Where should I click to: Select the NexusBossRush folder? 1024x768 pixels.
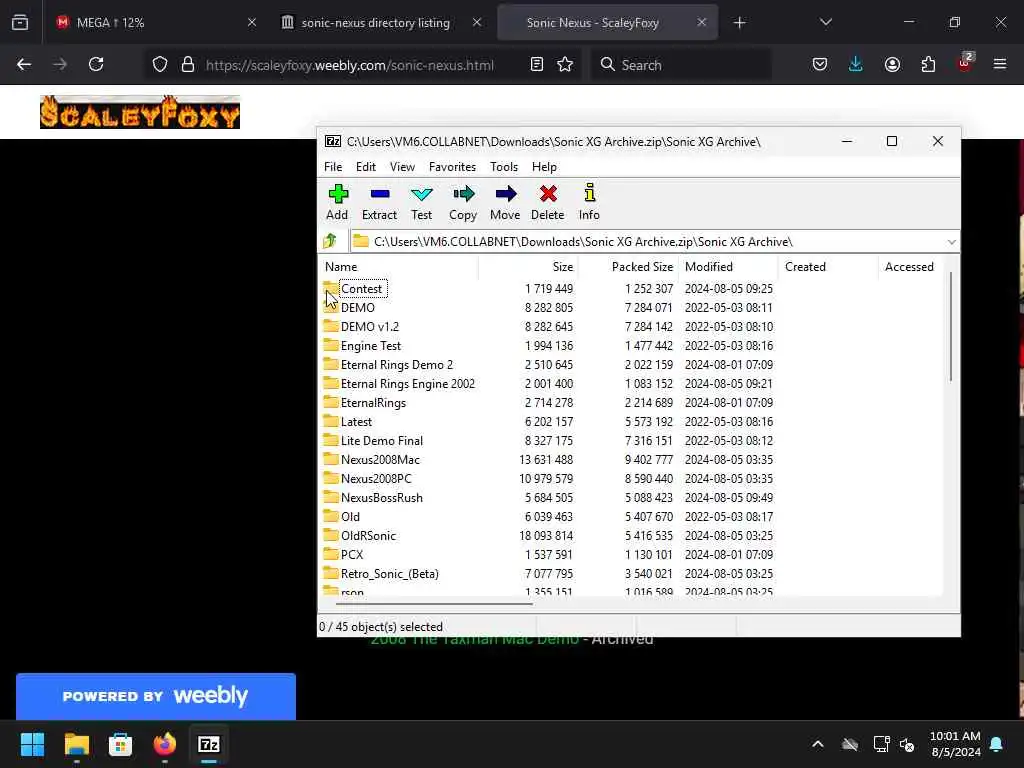[373, 498]
